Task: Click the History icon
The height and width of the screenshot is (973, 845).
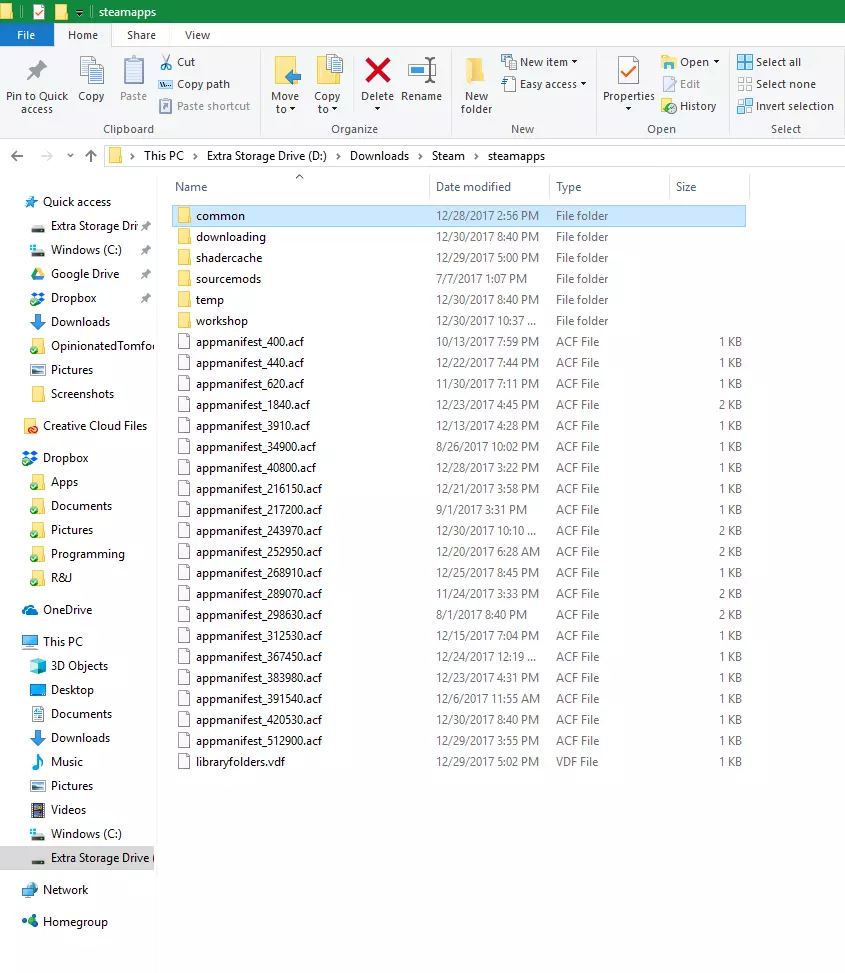Action: click(669, 107)
